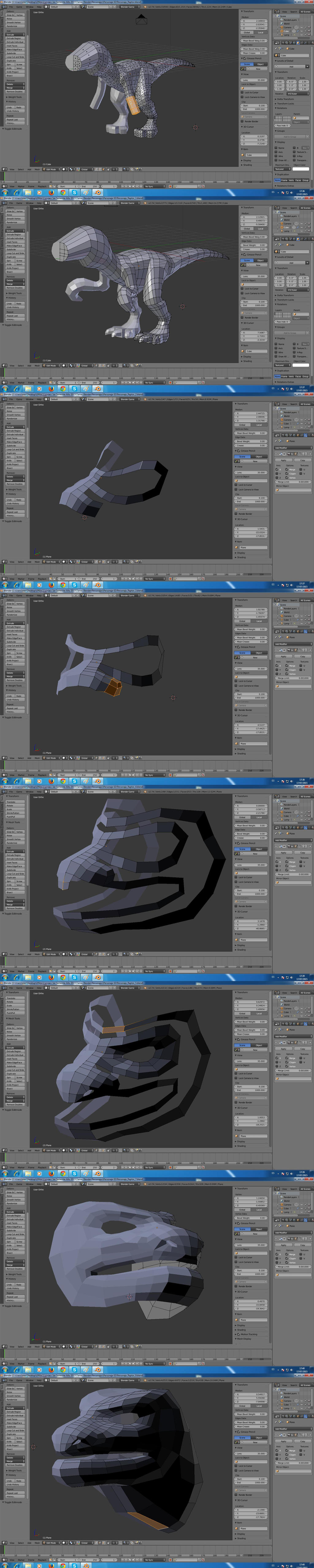Click Chrome icon in top screenshot's taskbar
The image size is (314, 1568).
point(63,192)
